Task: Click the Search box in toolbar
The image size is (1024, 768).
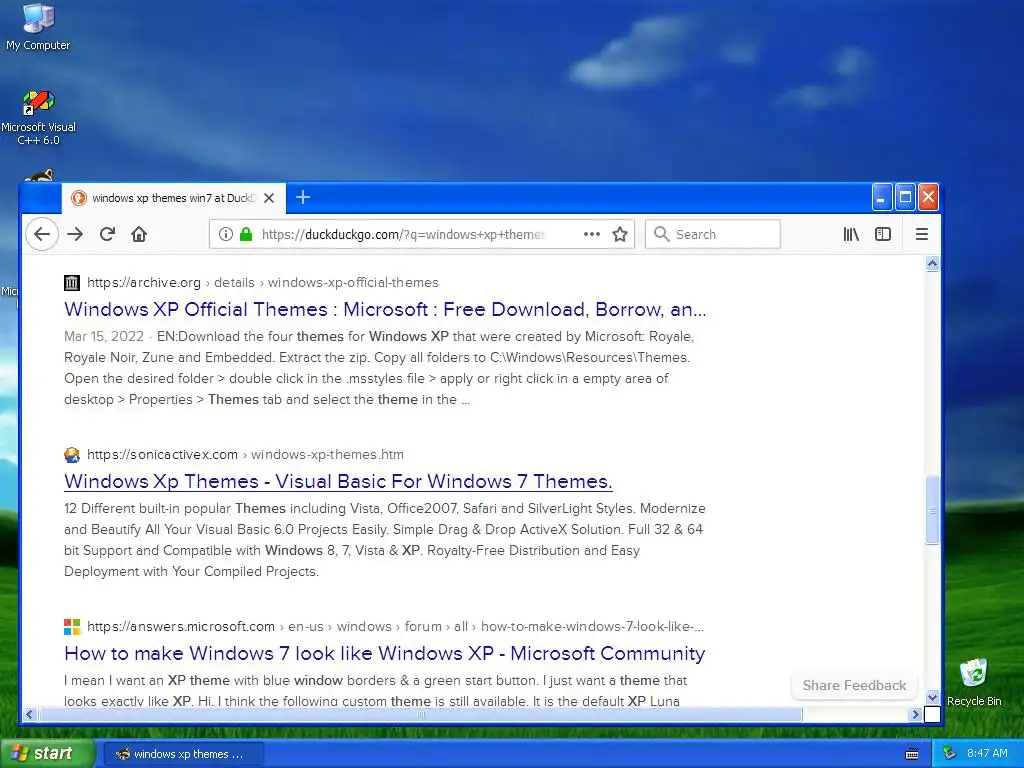Action: (712, 234)
